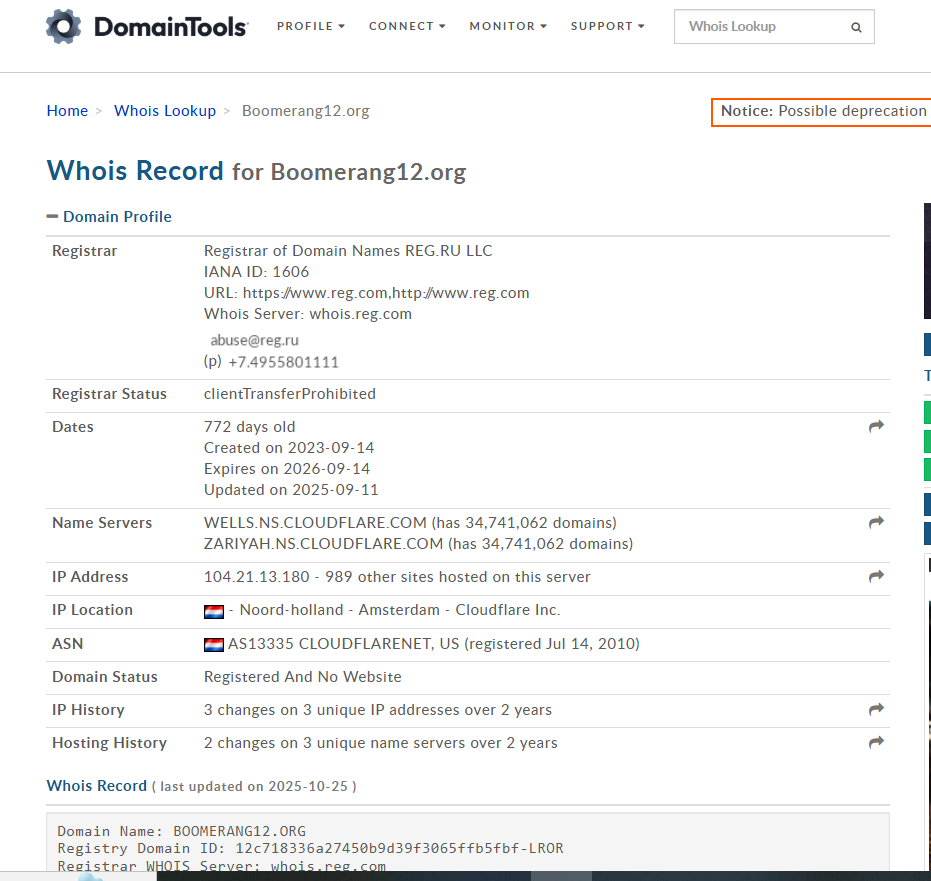Screen dimensions: 931x881
Task: Click the Registered And No Website text
Action: point(303,677)
